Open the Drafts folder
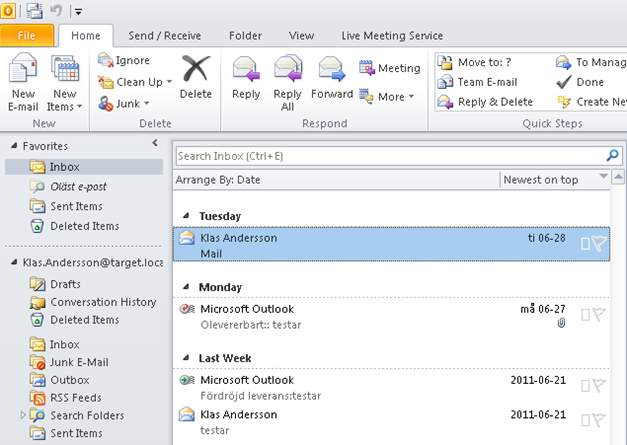627x445 pixels. pos(55,284)
